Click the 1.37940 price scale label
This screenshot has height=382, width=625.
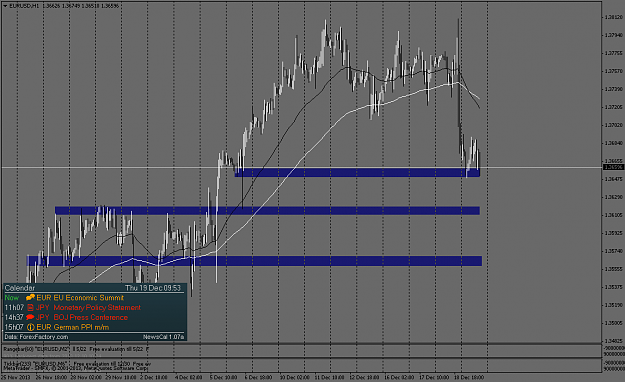click(x=613, y=35)
